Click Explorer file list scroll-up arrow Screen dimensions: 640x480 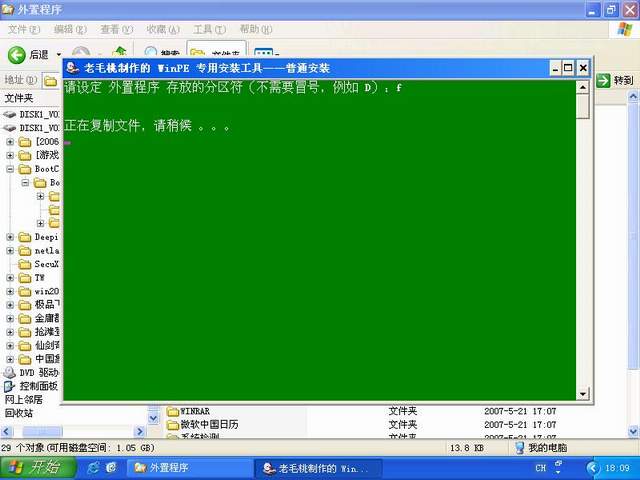(633, 96)
